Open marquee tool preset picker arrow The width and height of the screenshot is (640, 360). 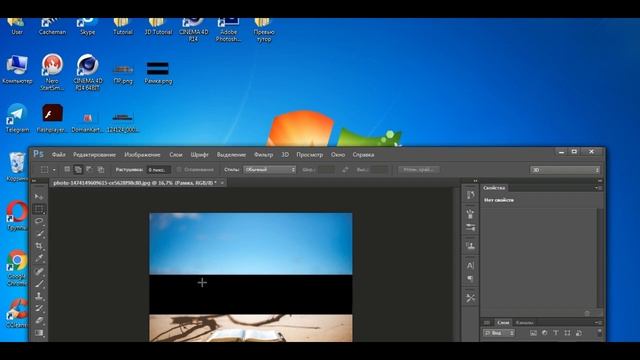click(x=54, y=170)
